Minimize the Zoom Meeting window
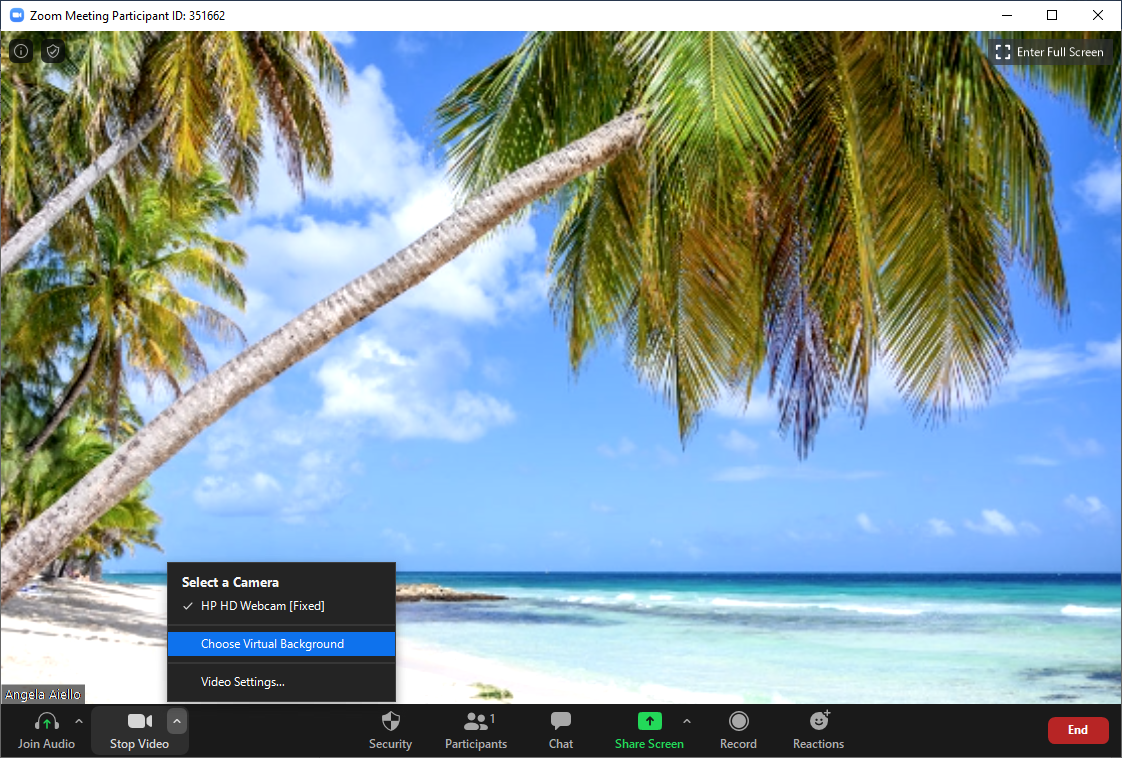The height and width of the screenshot is (758, 1122). [x=1007, y=15]
